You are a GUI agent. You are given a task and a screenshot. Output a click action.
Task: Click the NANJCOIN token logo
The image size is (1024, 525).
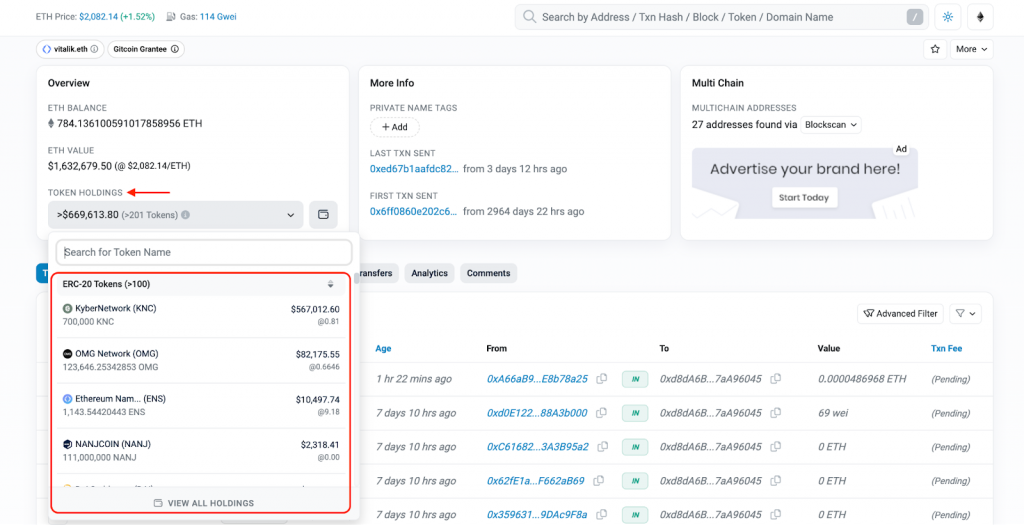67,444
